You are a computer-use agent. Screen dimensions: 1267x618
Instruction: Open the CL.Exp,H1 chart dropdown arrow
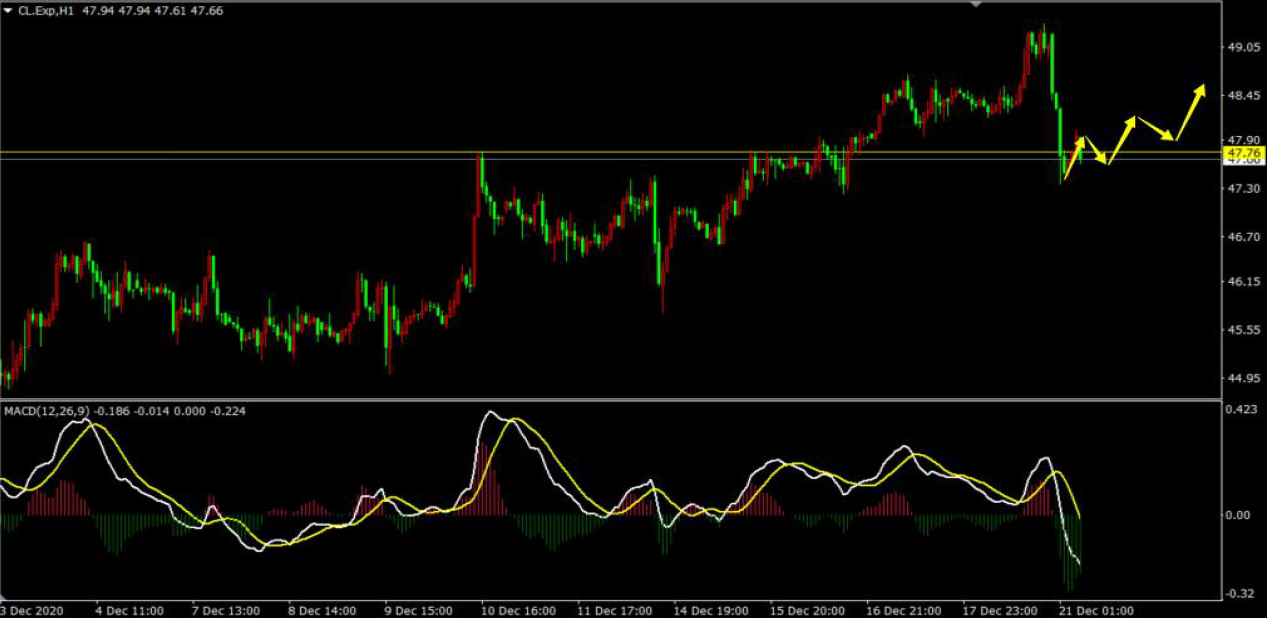pyautogui.click(x=8, y=10)
